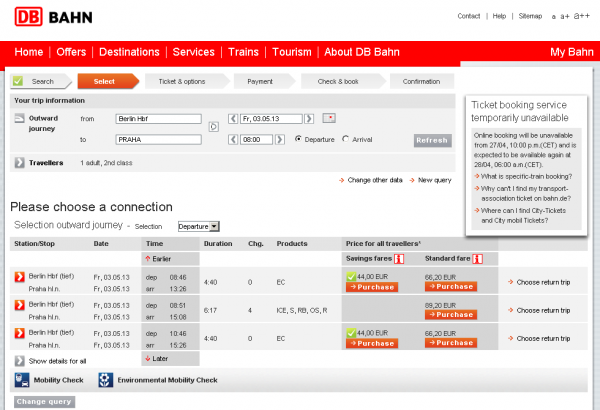This screenshot has width=600, height=410.
Task: Click the Refresh button
Action: (x=432, y=140)
